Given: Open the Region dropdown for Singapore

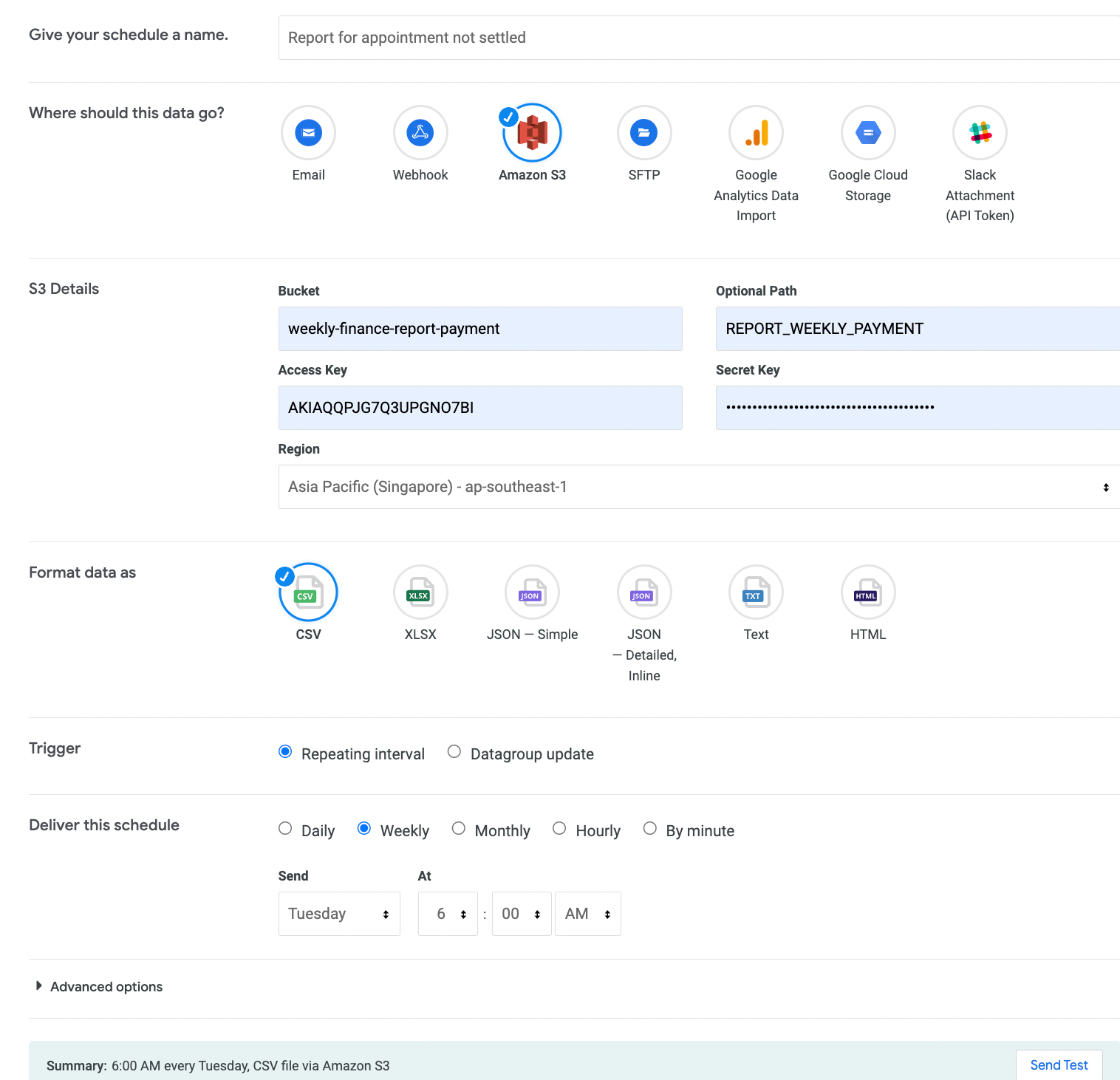Looking at the screenshot, I should tap(699, 487).
